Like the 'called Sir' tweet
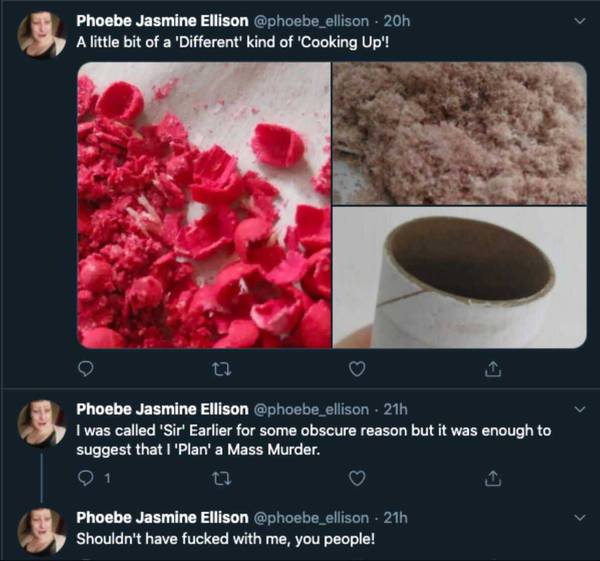The image size is (600, 561). 356,479
